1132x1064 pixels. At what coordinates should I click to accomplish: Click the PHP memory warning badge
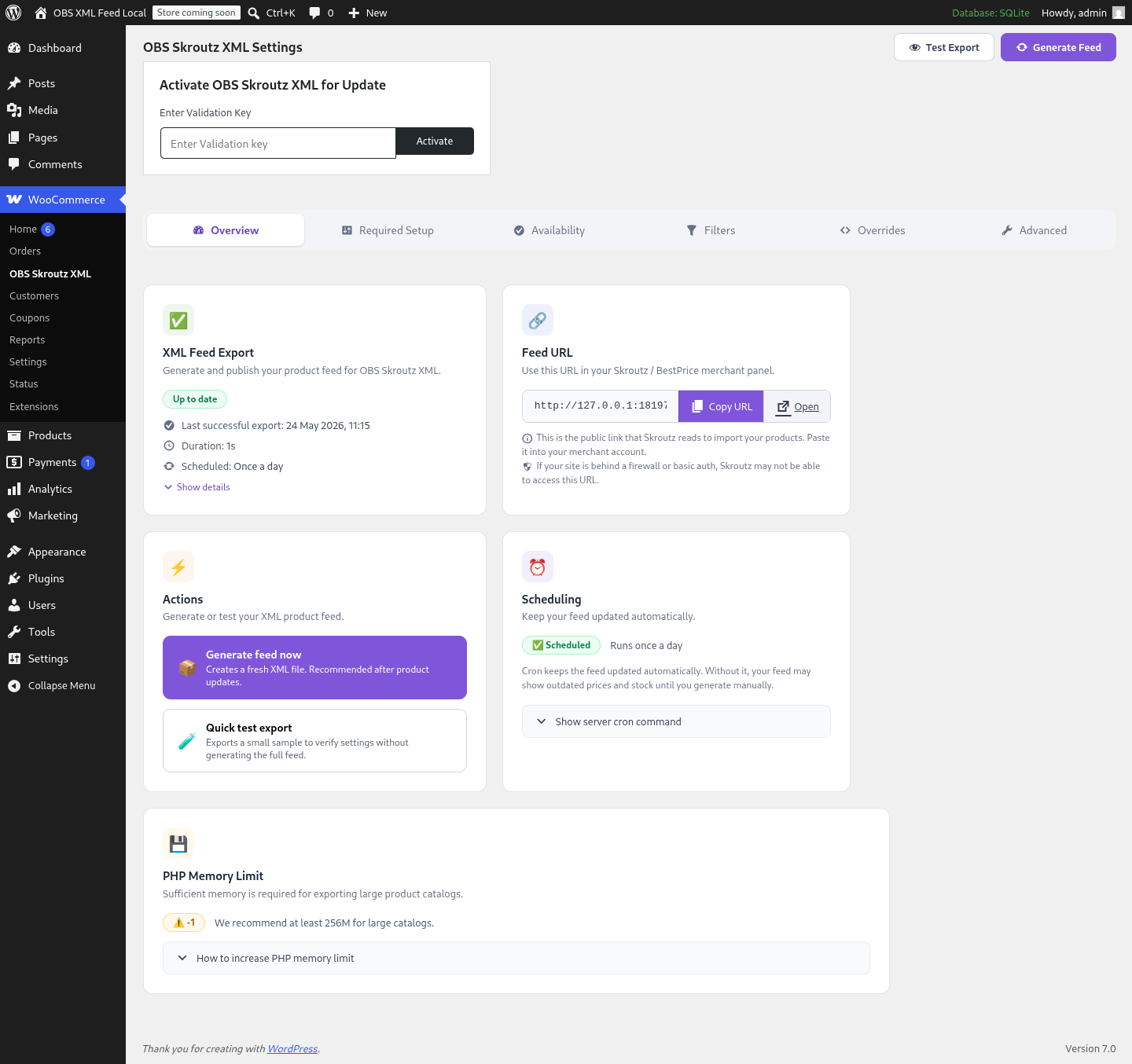point(184,923)
